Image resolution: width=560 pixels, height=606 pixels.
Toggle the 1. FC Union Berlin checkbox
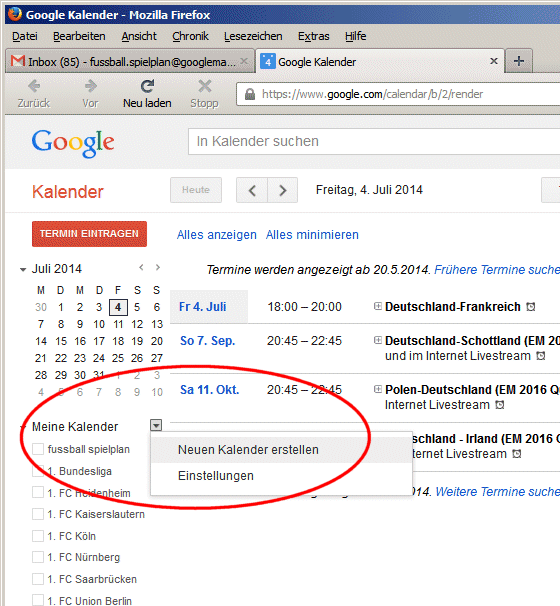click(x=38, y=600)
